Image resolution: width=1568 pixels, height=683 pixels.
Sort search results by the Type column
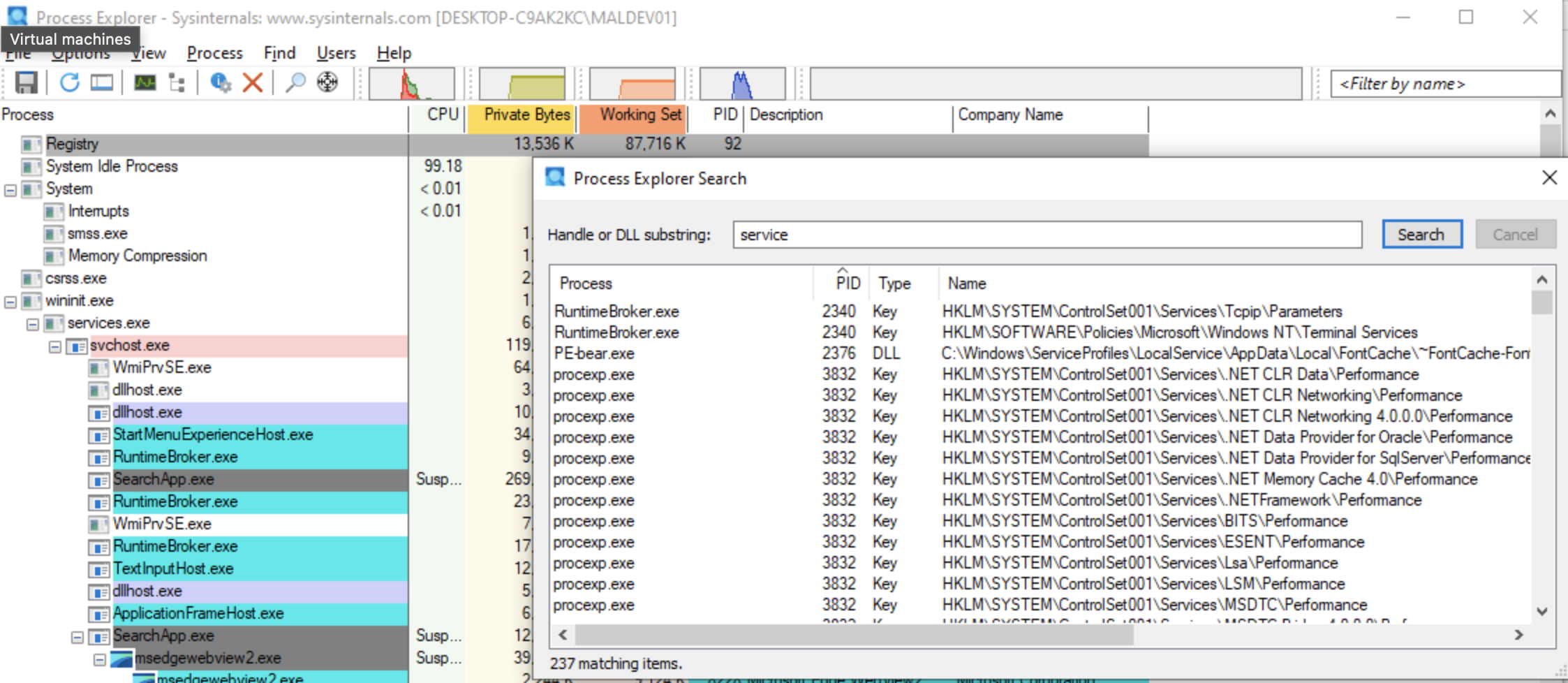point(894,284)
